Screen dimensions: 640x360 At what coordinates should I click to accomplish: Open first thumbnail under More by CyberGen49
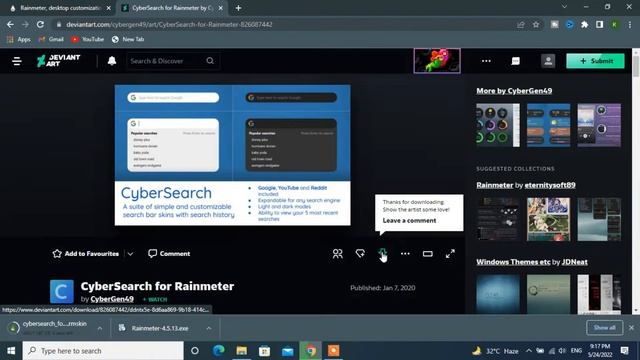click(498, 125)
